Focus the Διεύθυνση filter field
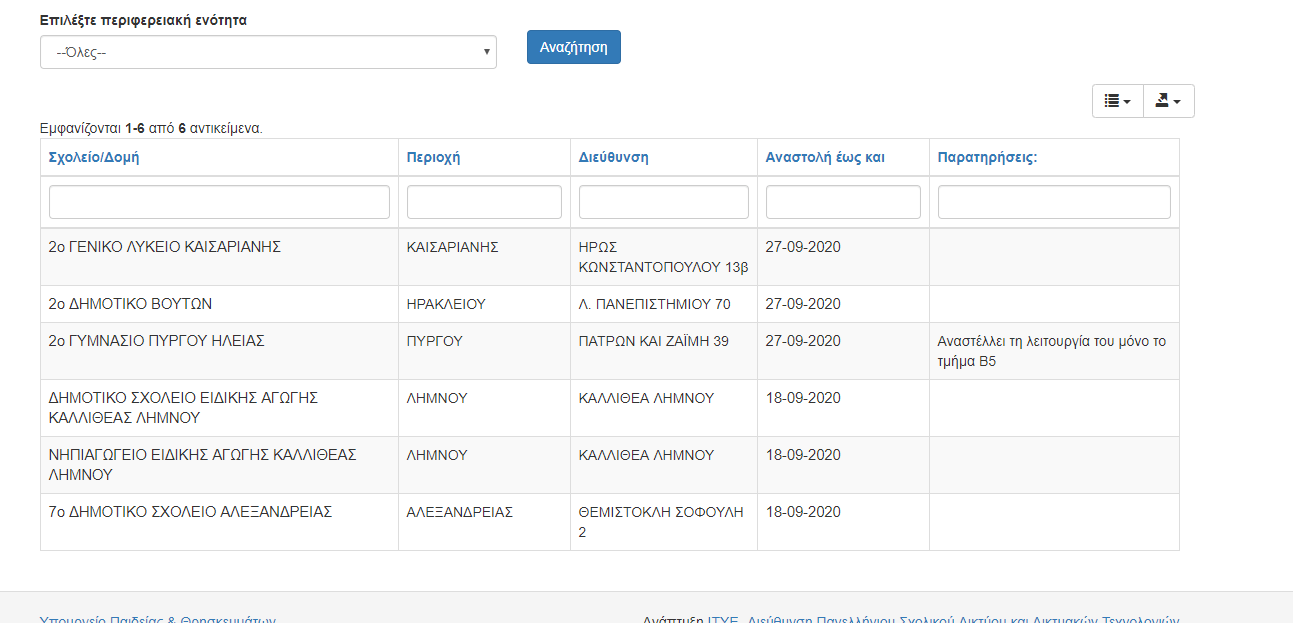Screen dimensions: 1293x623 click(663, 202)
